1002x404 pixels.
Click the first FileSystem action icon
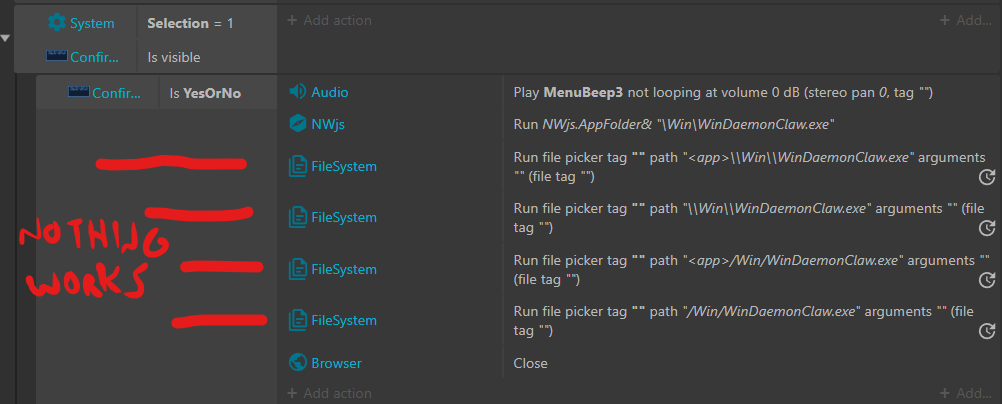tap(297, 166)
